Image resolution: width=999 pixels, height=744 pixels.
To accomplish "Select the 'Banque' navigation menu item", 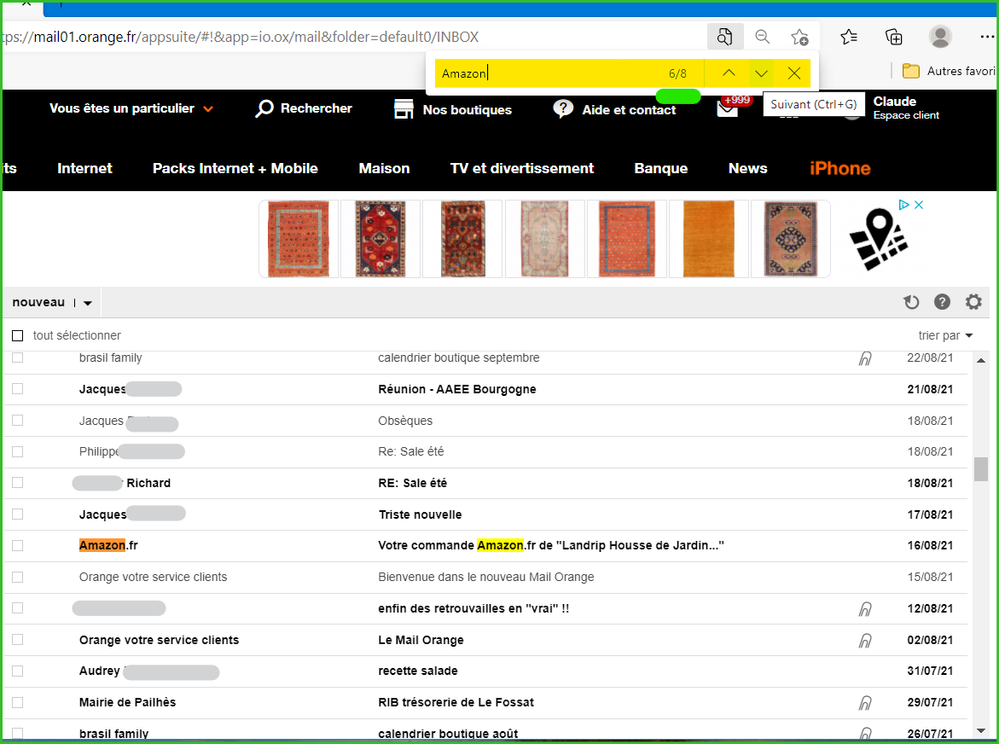I will (660, 168).
